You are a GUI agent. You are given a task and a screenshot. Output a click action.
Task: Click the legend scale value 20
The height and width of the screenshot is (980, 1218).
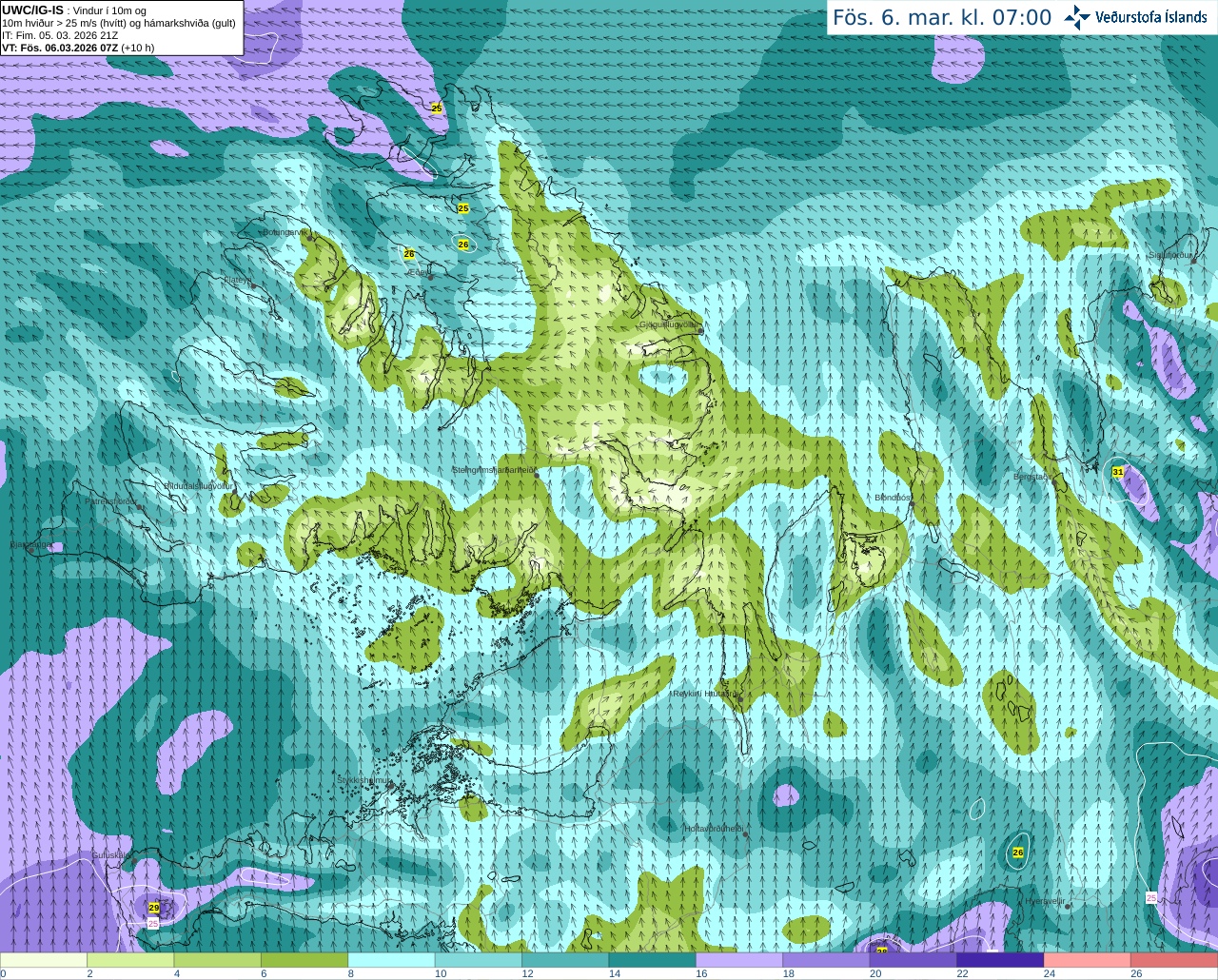[875, 973]
